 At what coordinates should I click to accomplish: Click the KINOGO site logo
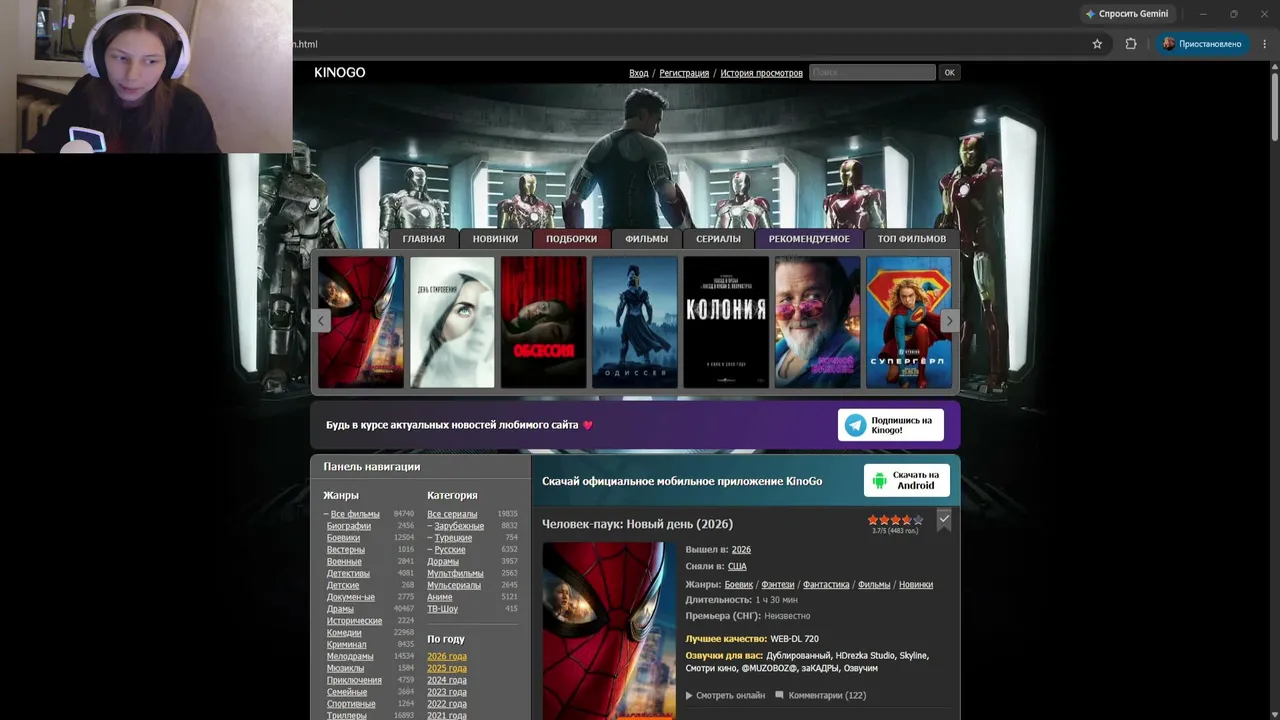click(x=340, y=73)
